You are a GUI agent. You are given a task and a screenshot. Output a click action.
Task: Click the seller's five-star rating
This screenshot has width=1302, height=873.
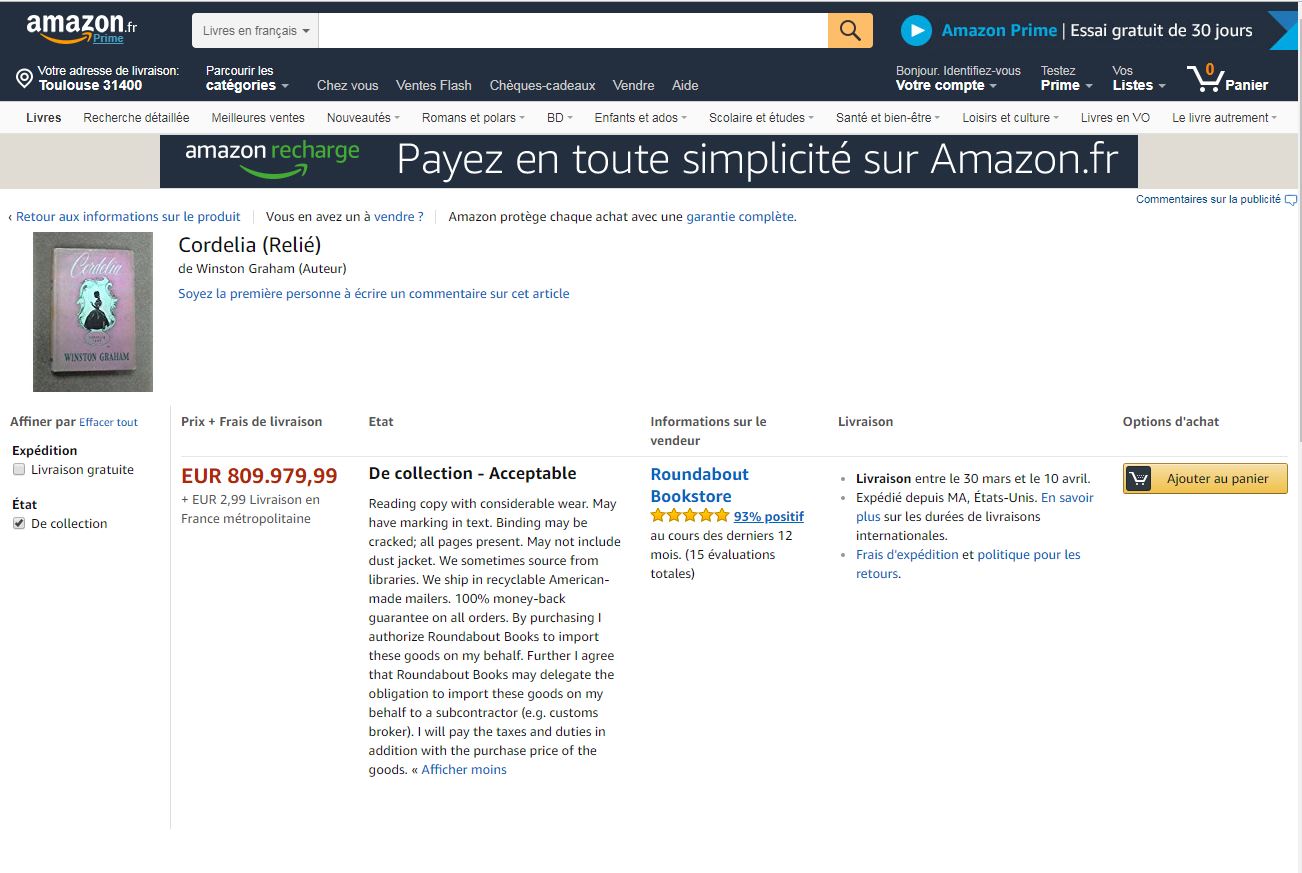pos(690,516)
